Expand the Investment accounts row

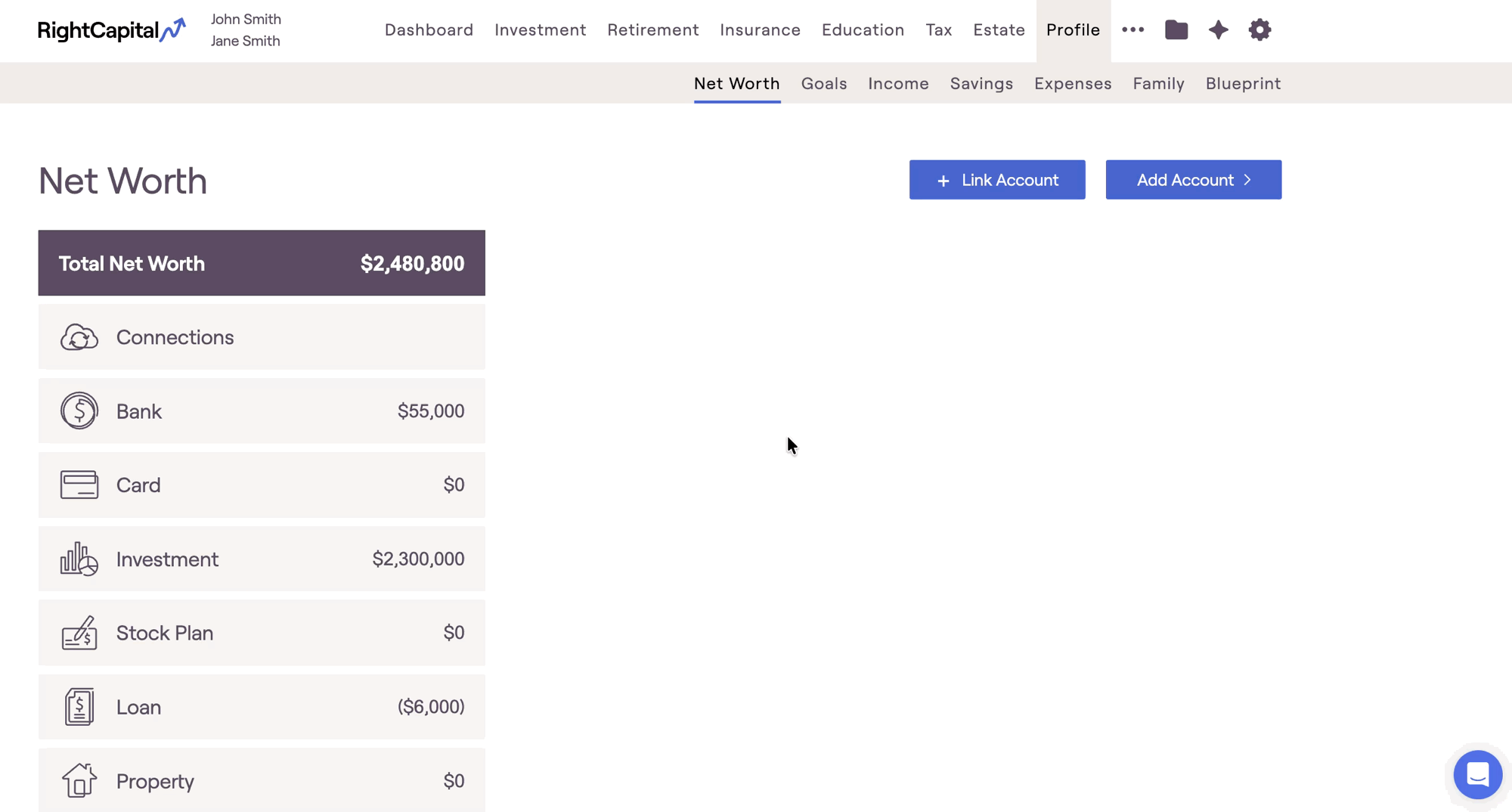(262, 559)
